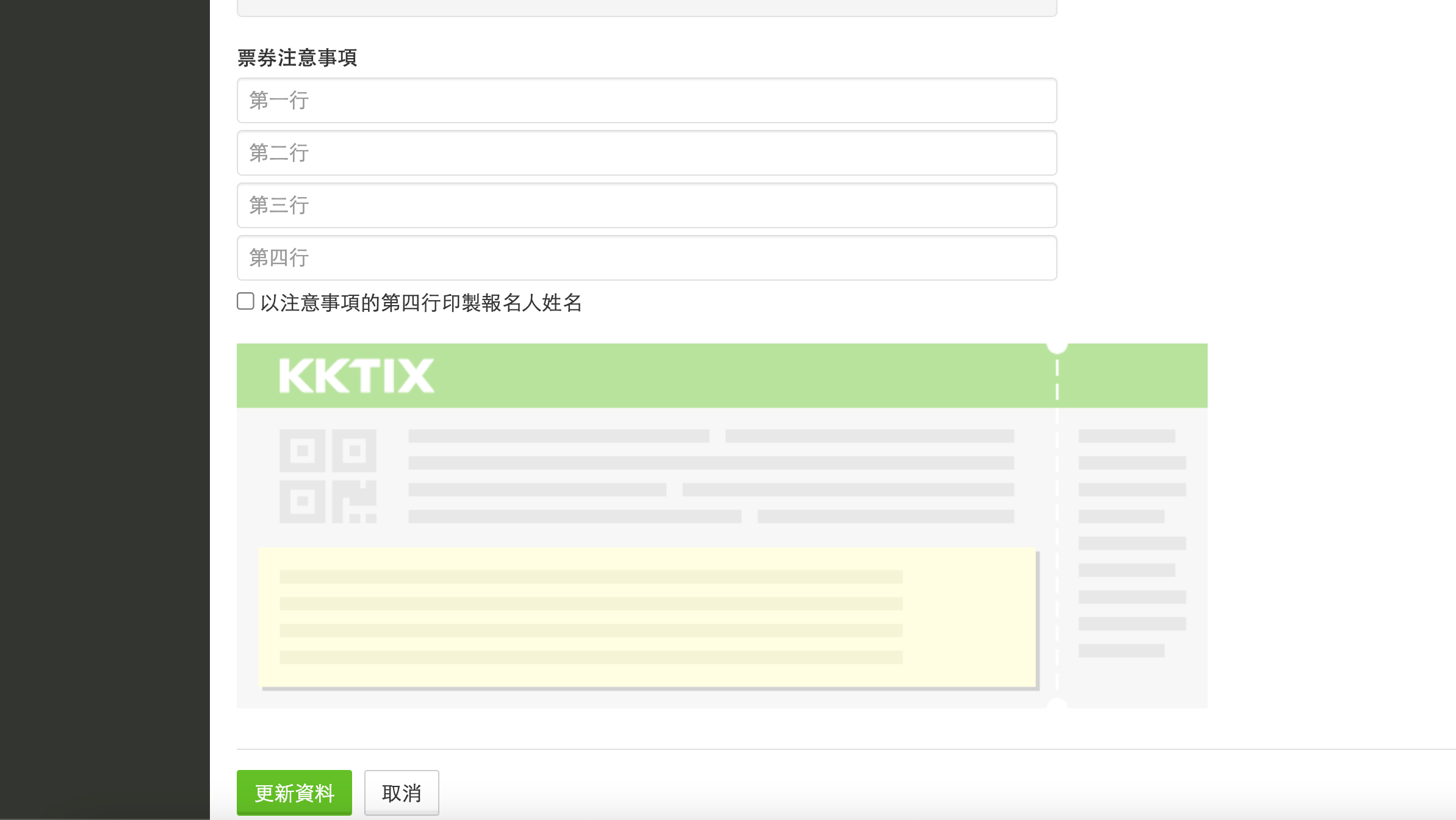Click the 第二行 notice input field

pos(647,153)
